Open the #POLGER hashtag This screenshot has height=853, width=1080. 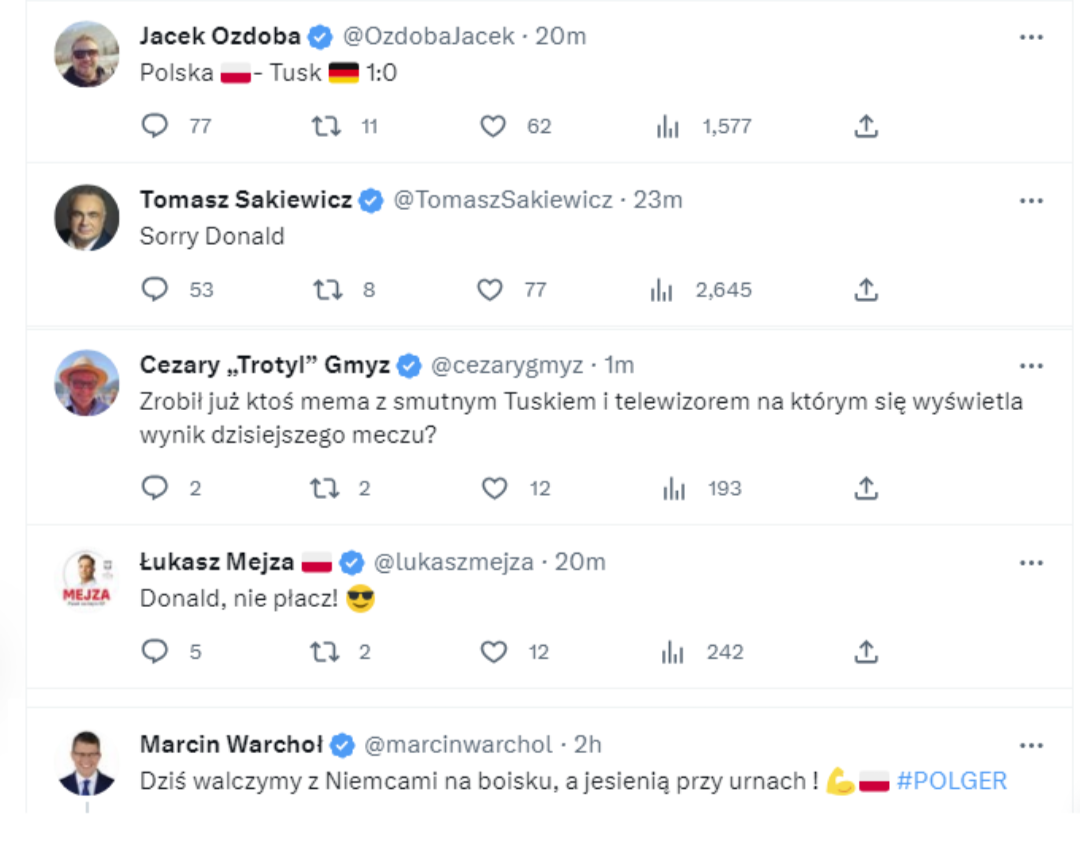[x=951, y=781]
